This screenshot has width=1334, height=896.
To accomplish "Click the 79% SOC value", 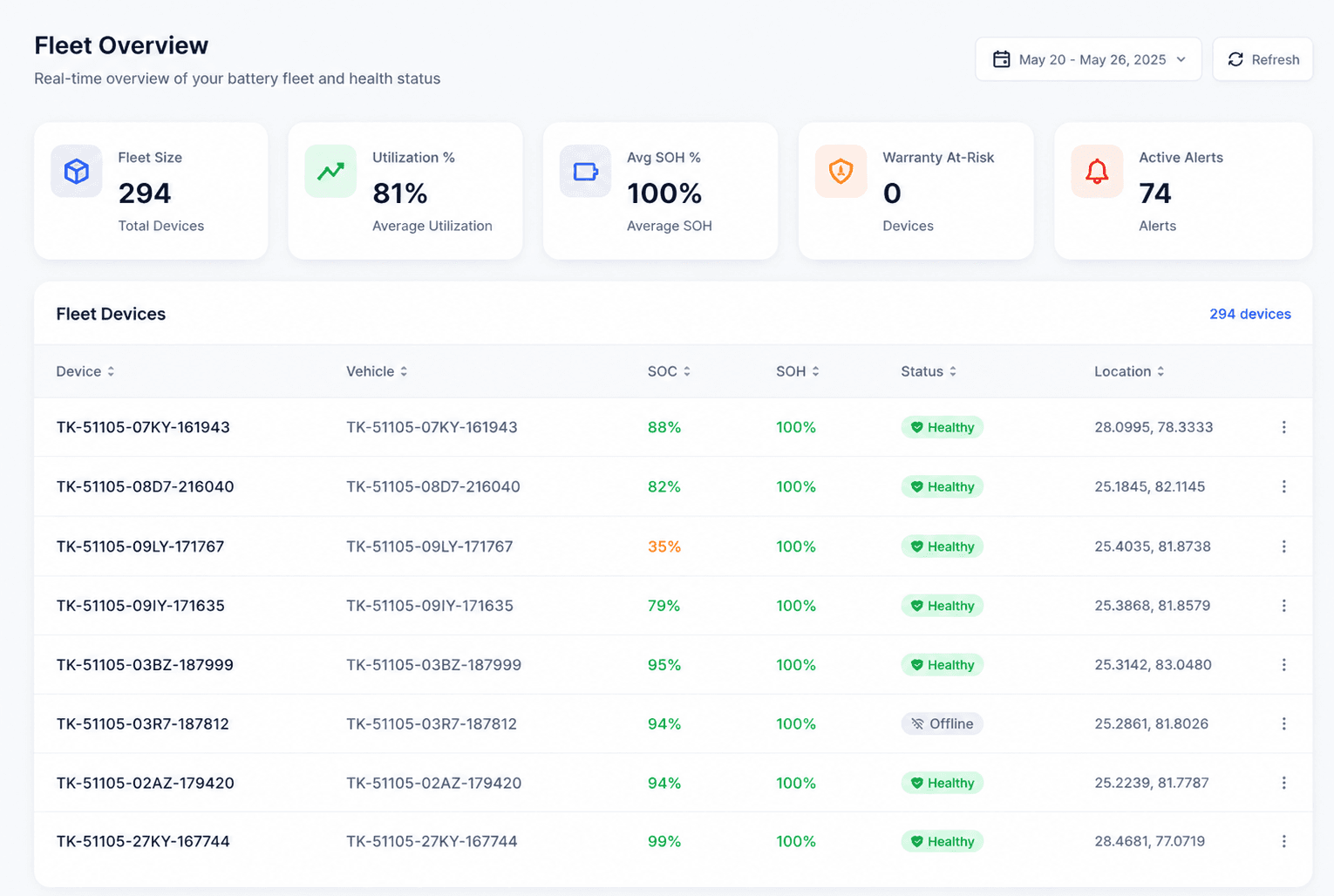I will (x=664, y=606).
